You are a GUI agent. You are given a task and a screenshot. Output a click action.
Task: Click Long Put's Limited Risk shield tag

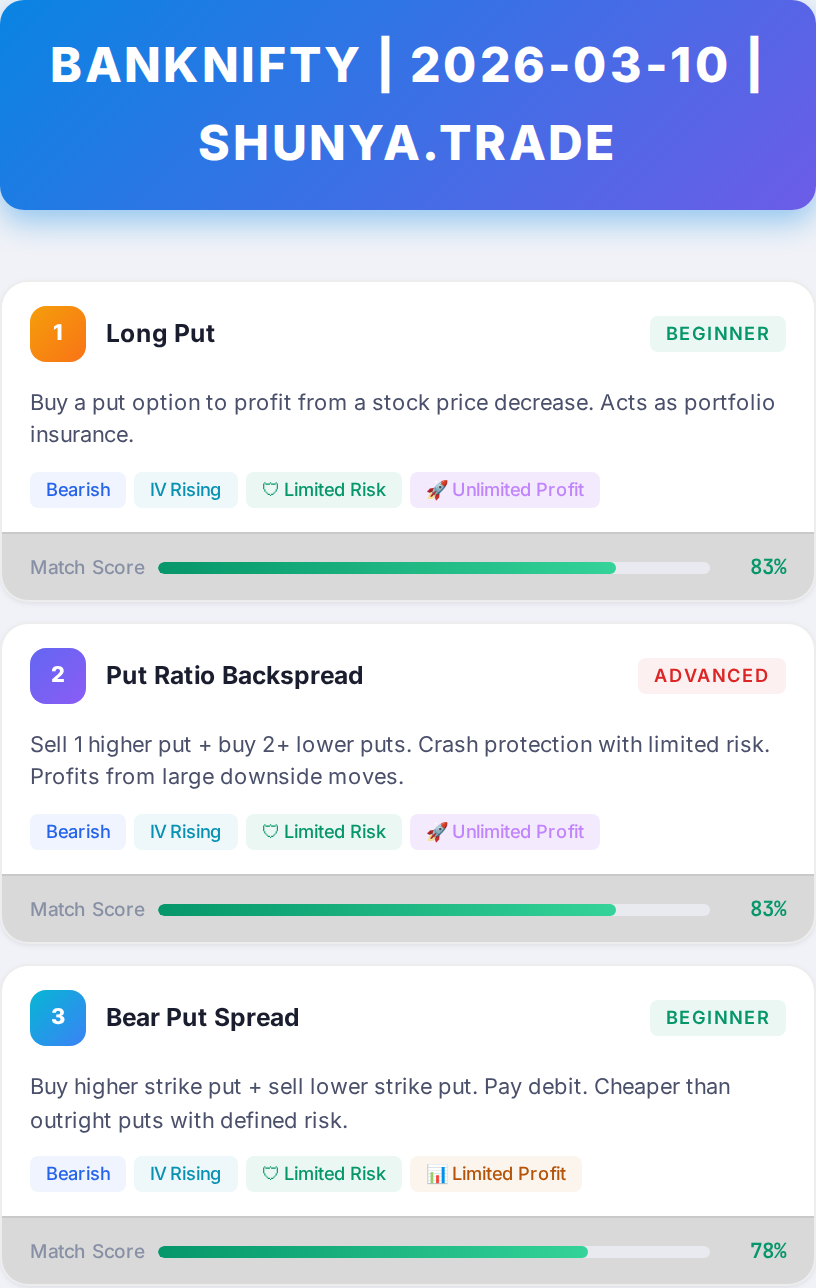click(324, 490)
